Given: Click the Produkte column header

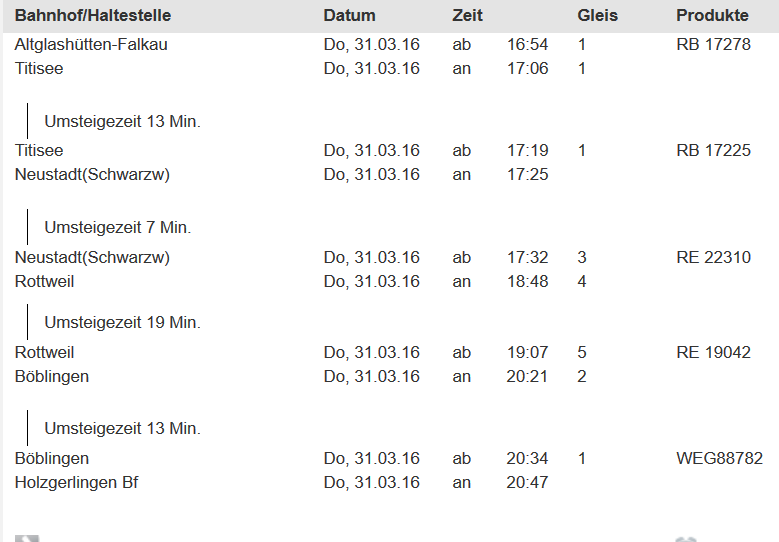Looking at the screenshot, I should [x=712, y=16].
